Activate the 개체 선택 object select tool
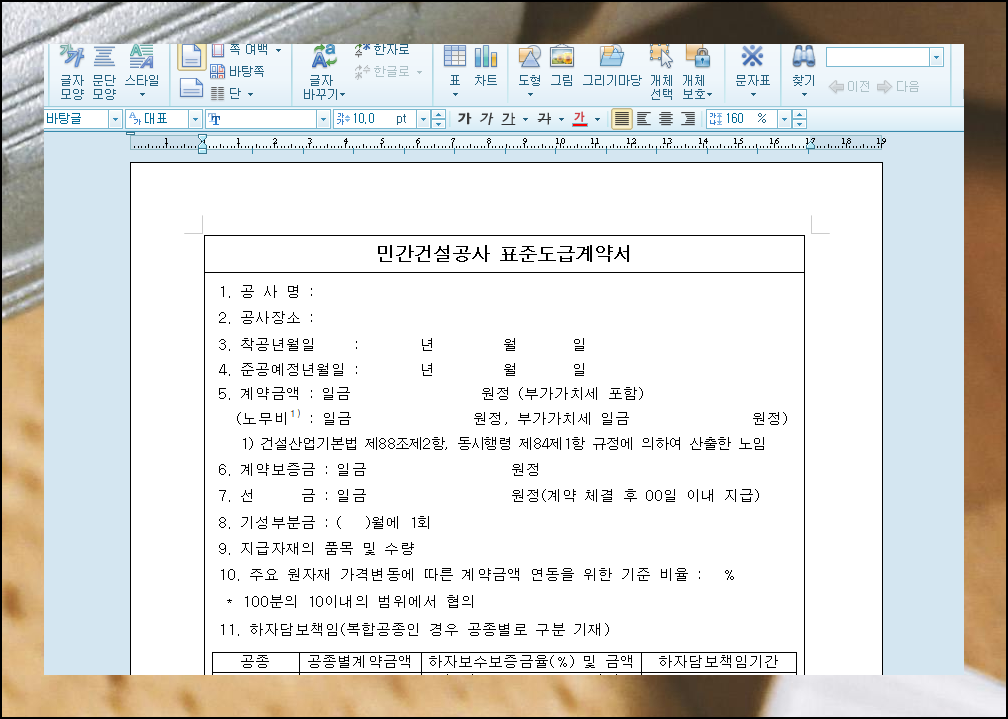The image size is (1008, 719). 662,73
